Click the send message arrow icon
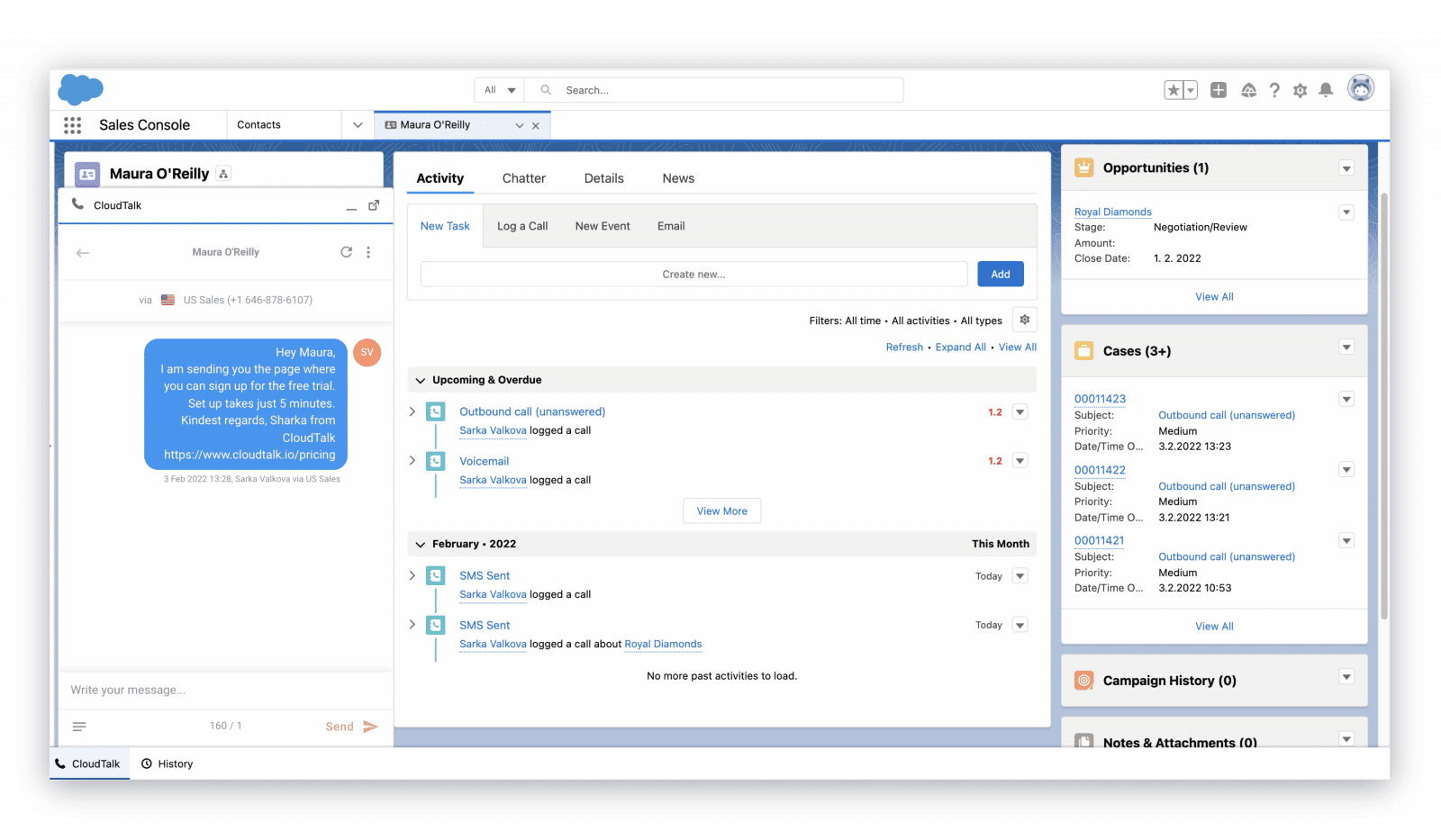This screenshot has height=840, width=1441. click(x=370, y=727)
